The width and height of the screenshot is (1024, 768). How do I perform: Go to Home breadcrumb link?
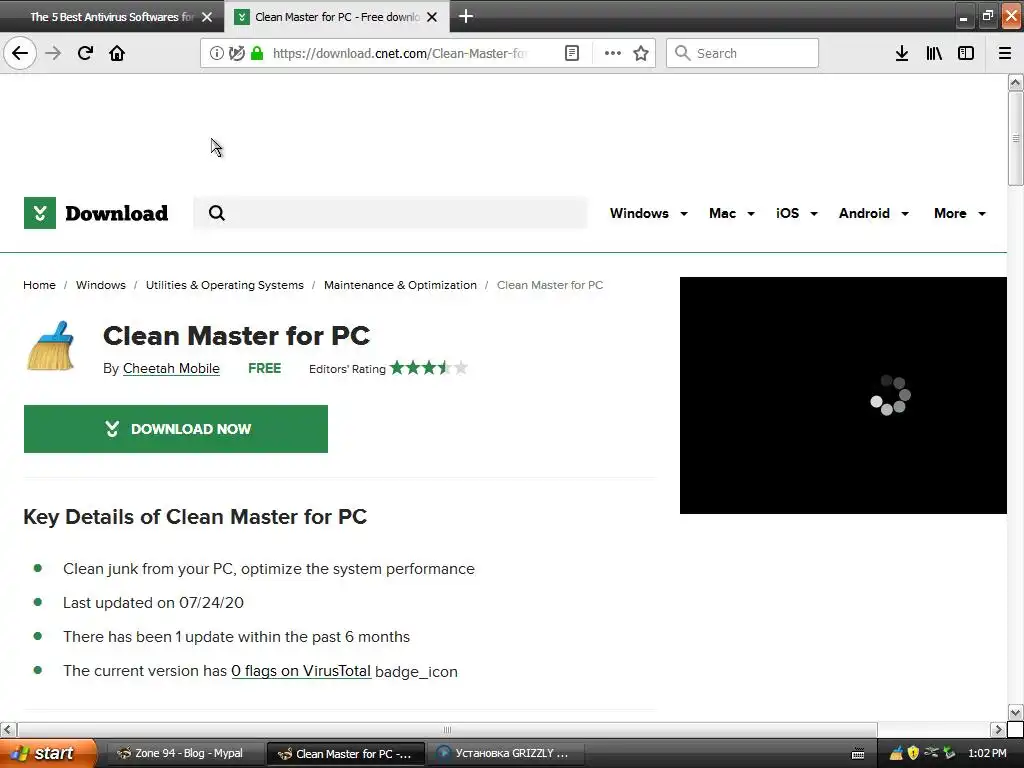(39, 285)
